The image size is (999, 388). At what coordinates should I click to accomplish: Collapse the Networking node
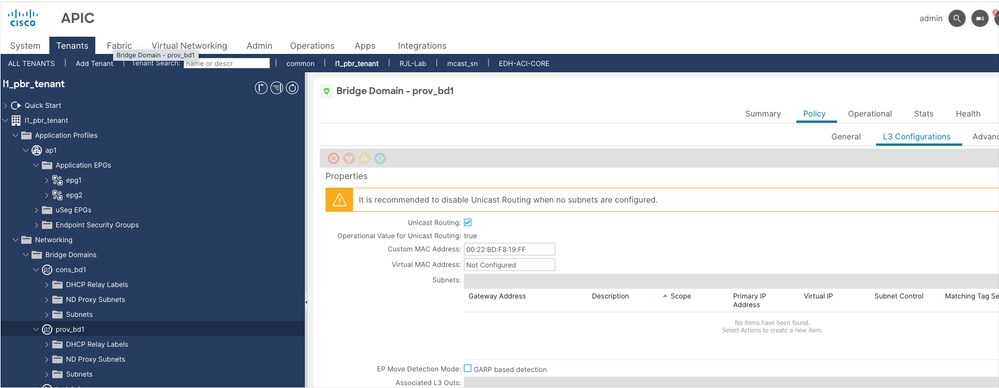(15, 240)
